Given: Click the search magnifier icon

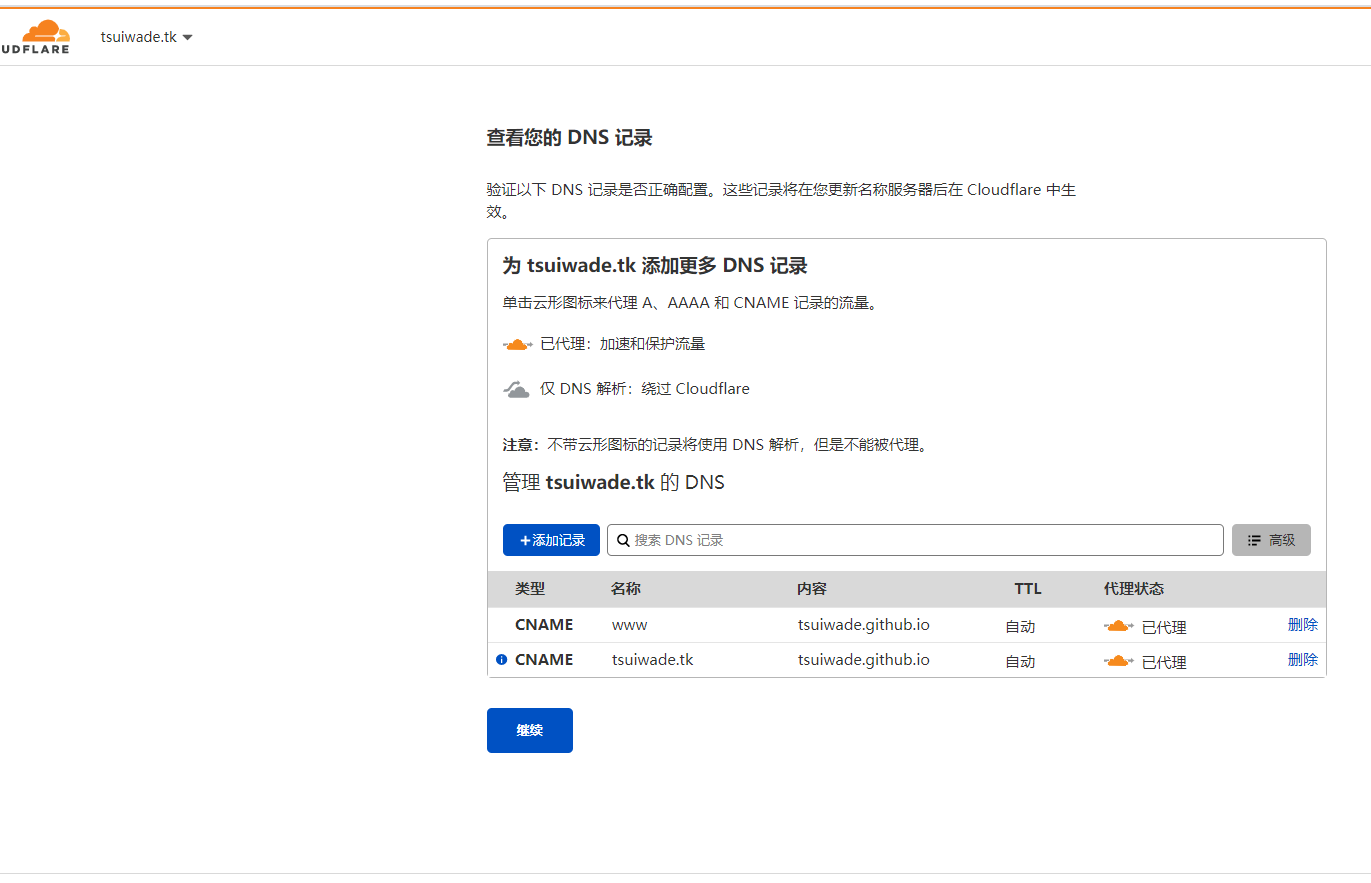Looking at the screenshot, I should pyautogui.click(x=623, y=540).
